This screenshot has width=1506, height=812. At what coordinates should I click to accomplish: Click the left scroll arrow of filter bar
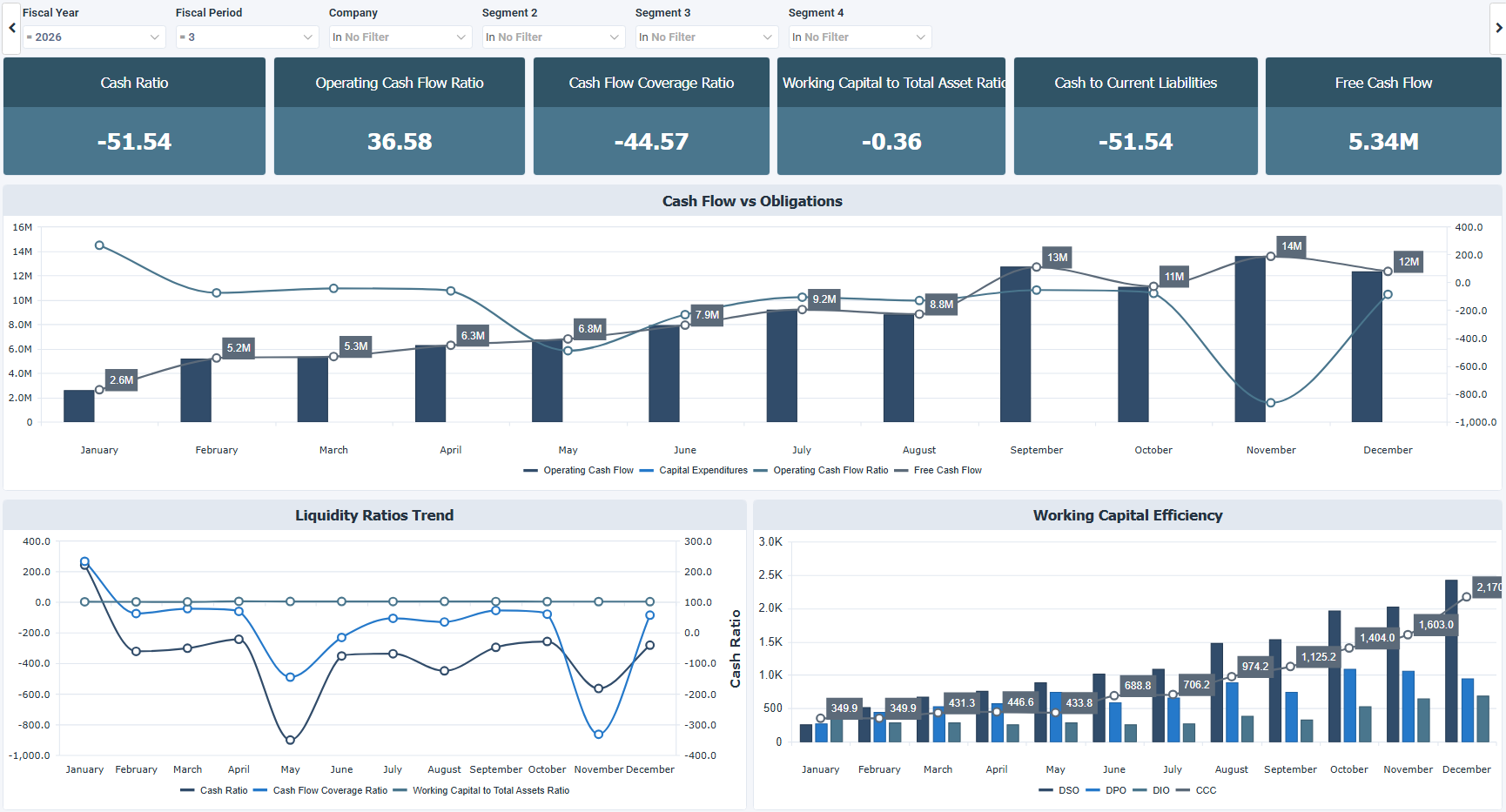click(x=11, y=28)
